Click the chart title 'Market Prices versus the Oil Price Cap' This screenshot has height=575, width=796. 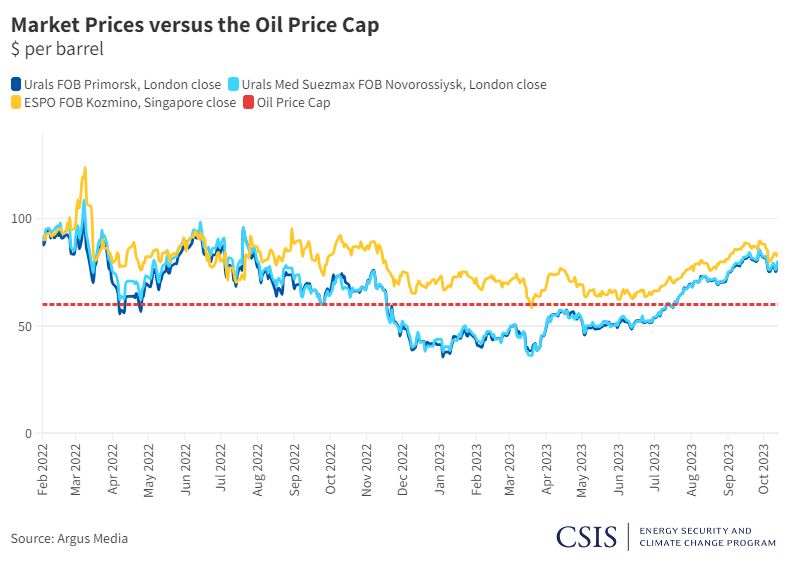[x=195, y=26]
